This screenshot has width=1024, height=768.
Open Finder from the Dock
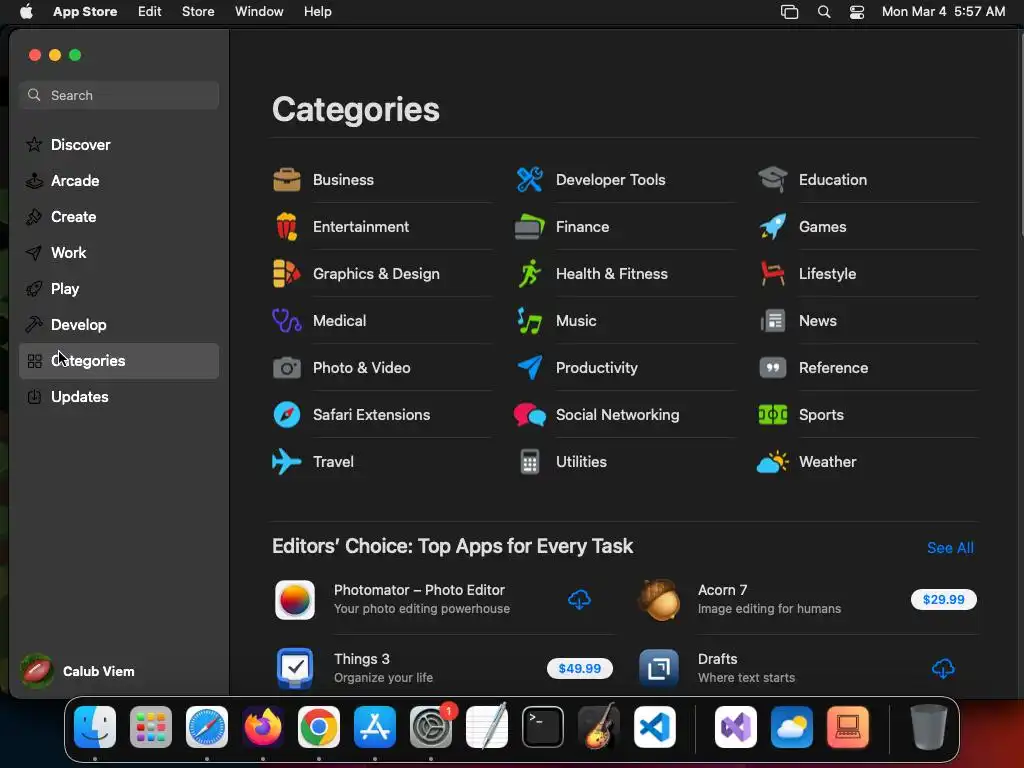pyautogui.click(x=95, y=727)
